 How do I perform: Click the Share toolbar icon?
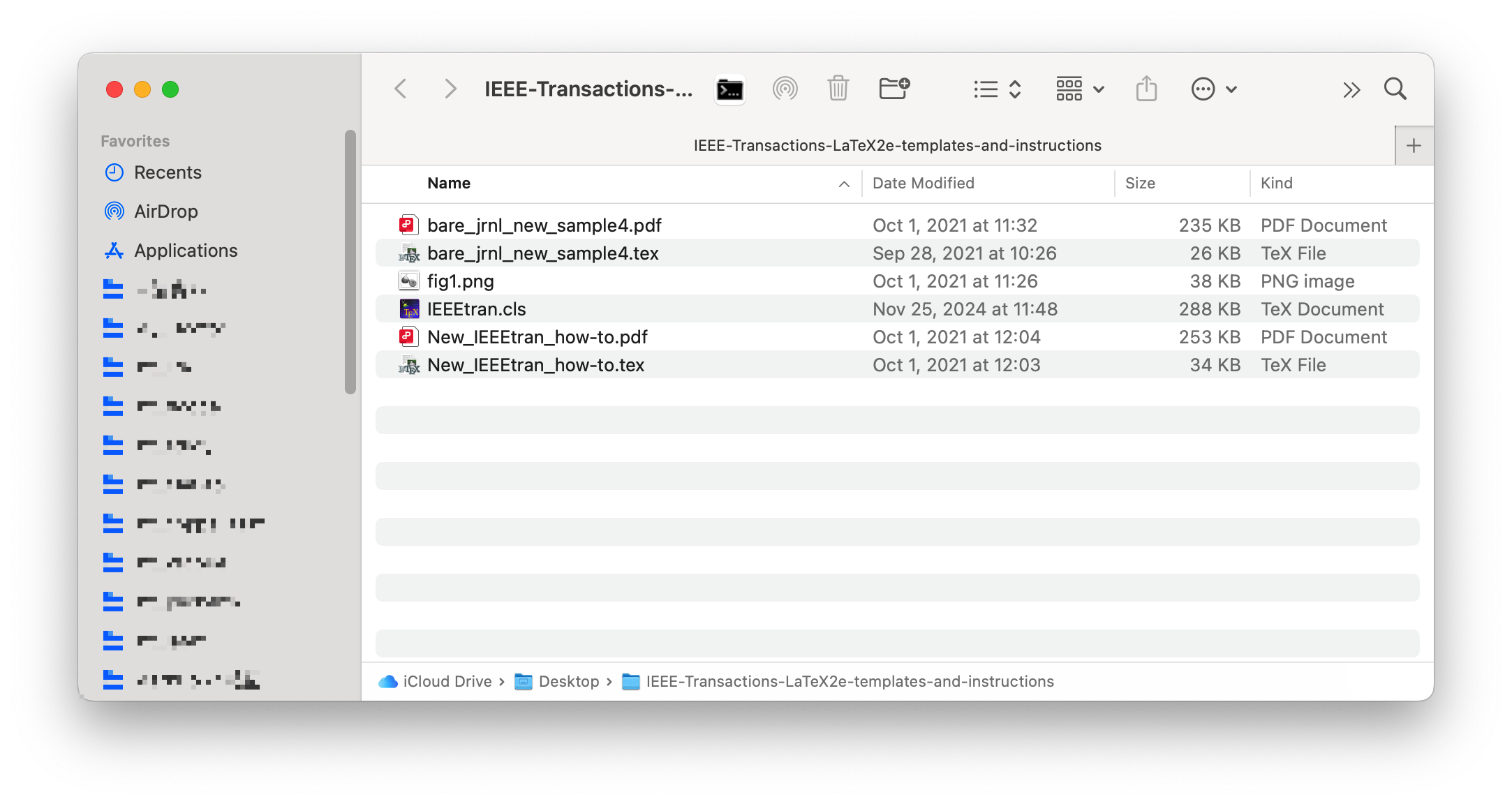point(1146,89)
